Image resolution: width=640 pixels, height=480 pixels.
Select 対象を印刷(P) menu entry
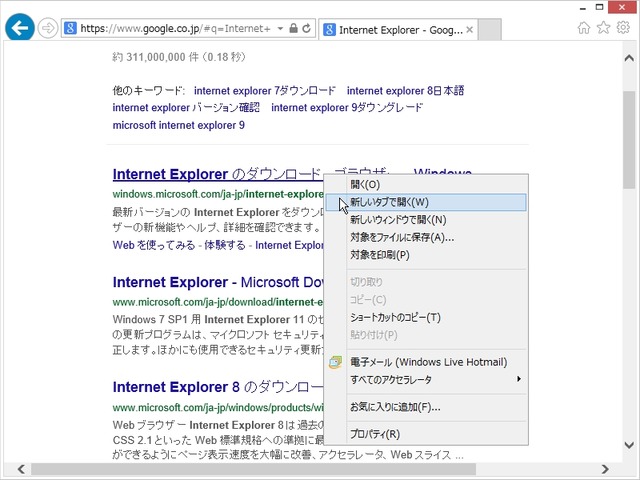click(426, 255)
